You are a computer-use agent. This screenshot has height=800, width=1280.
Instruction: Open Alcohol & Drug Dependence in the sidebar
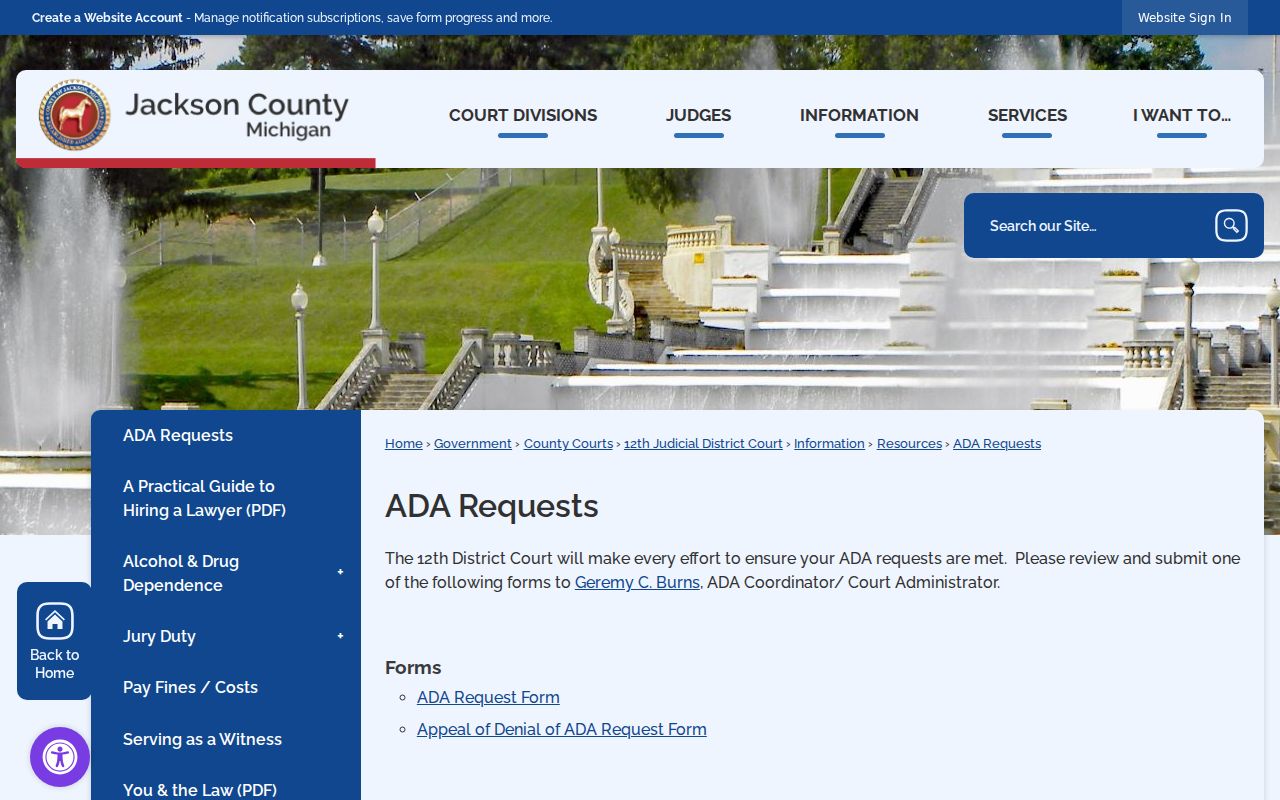tap(181, 573)
